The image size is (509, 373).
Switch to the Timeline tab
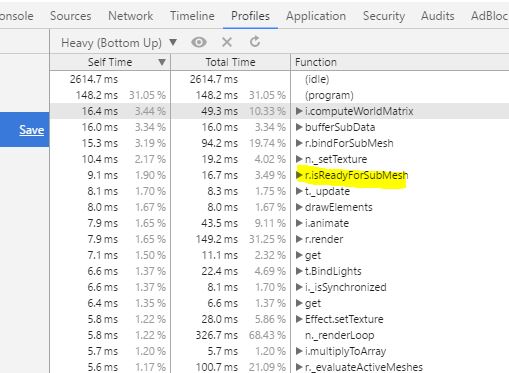[192, 16]
